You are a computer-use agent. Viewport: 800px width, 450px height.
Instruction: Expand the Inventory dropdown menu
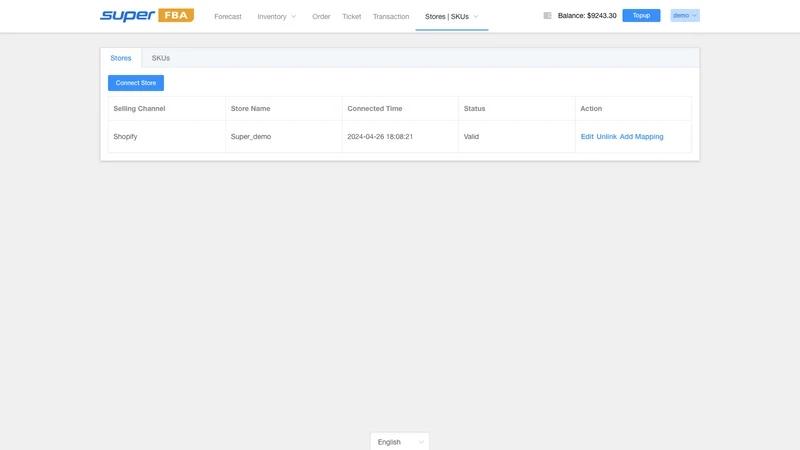(277, 16)
